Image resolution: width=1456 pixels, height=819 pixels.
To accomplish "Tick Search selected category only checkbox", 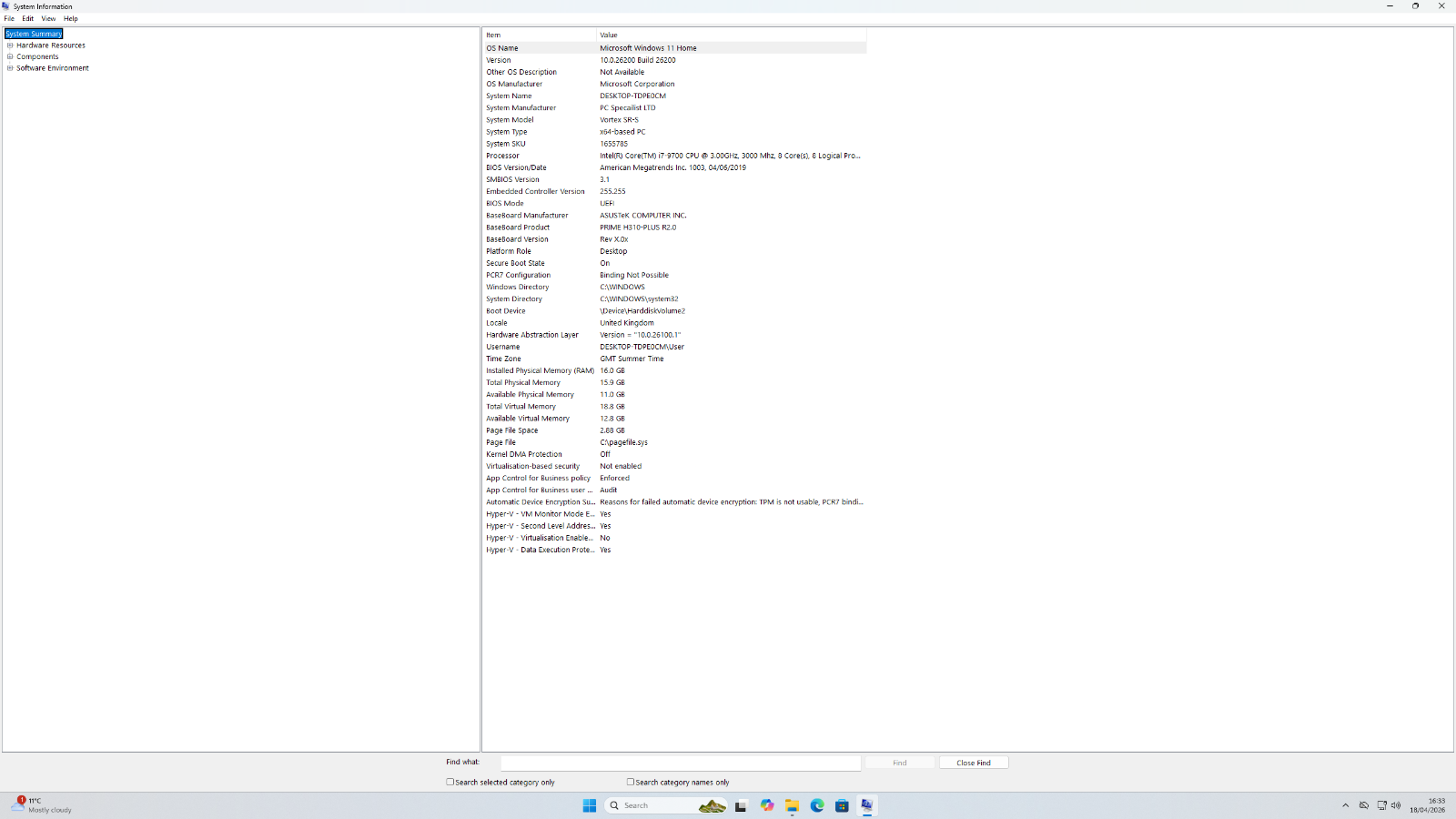I will point(450,782).
